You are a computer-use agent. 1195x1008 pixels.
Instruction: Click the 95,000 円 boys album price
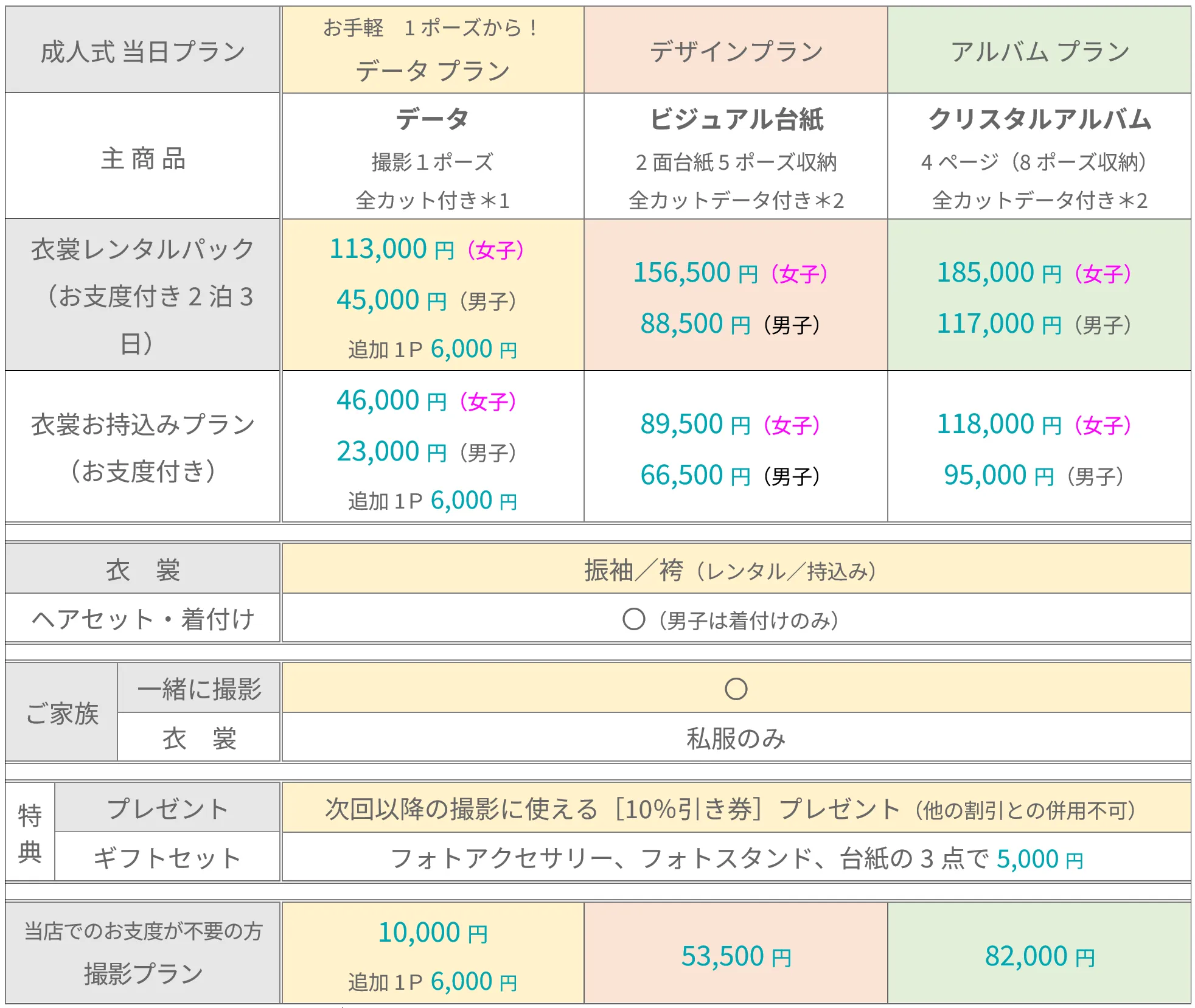click(998, 475)
